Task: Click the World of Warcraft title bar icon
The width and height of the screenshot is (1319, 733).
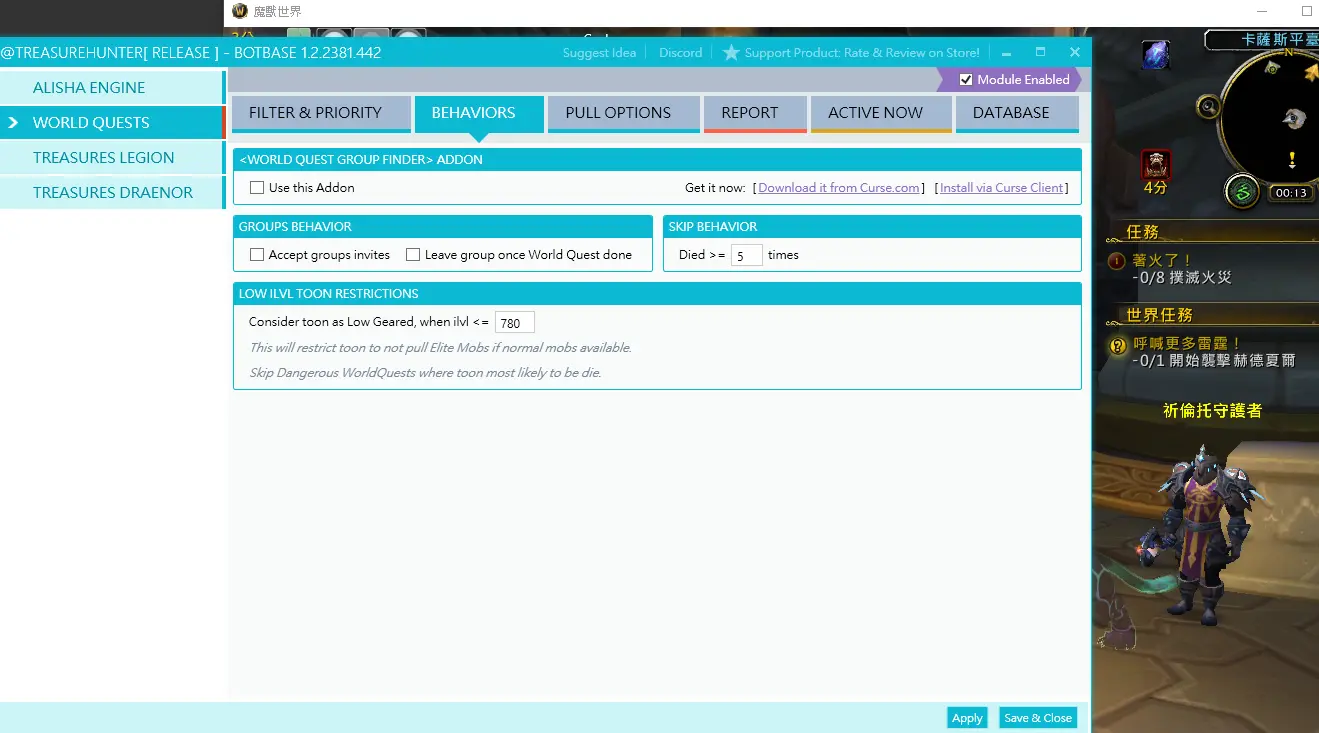Action: tap(240, 11)
